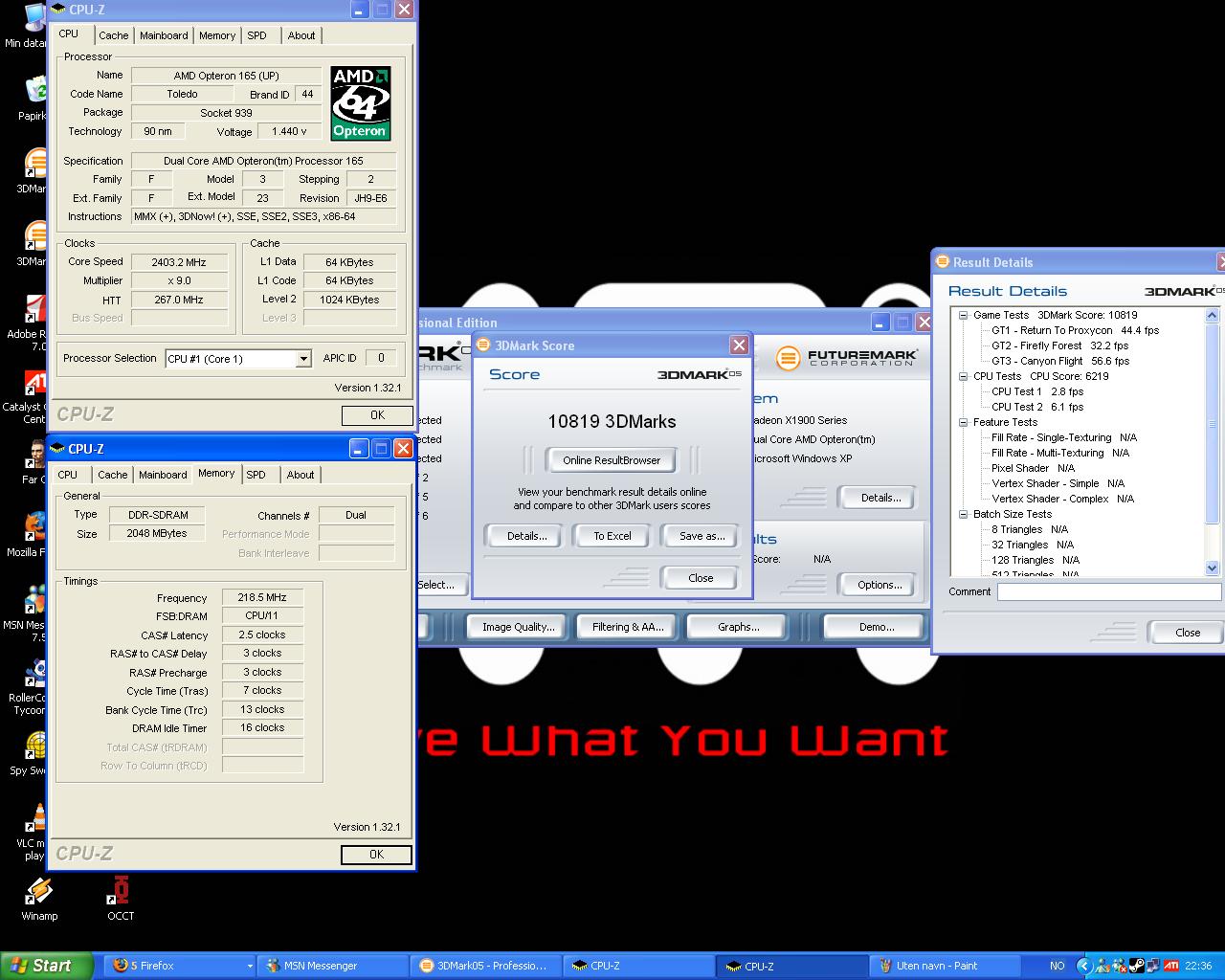Collapse the Batch Size Tests tree node
This screenshot has height=980, width=1225.
964,514
